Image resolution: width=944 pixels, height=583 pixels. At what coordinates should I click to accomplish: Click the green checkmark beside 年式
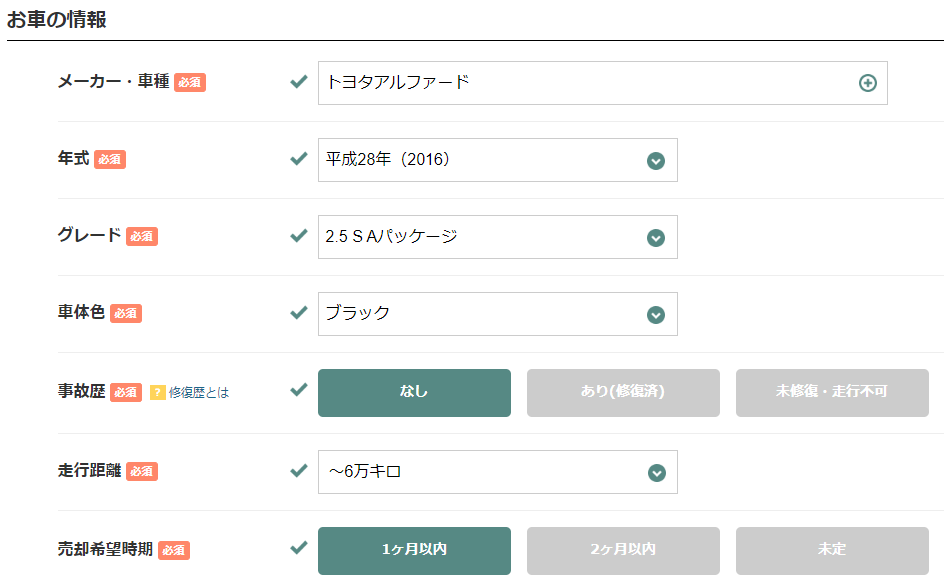tap(298, 159)
